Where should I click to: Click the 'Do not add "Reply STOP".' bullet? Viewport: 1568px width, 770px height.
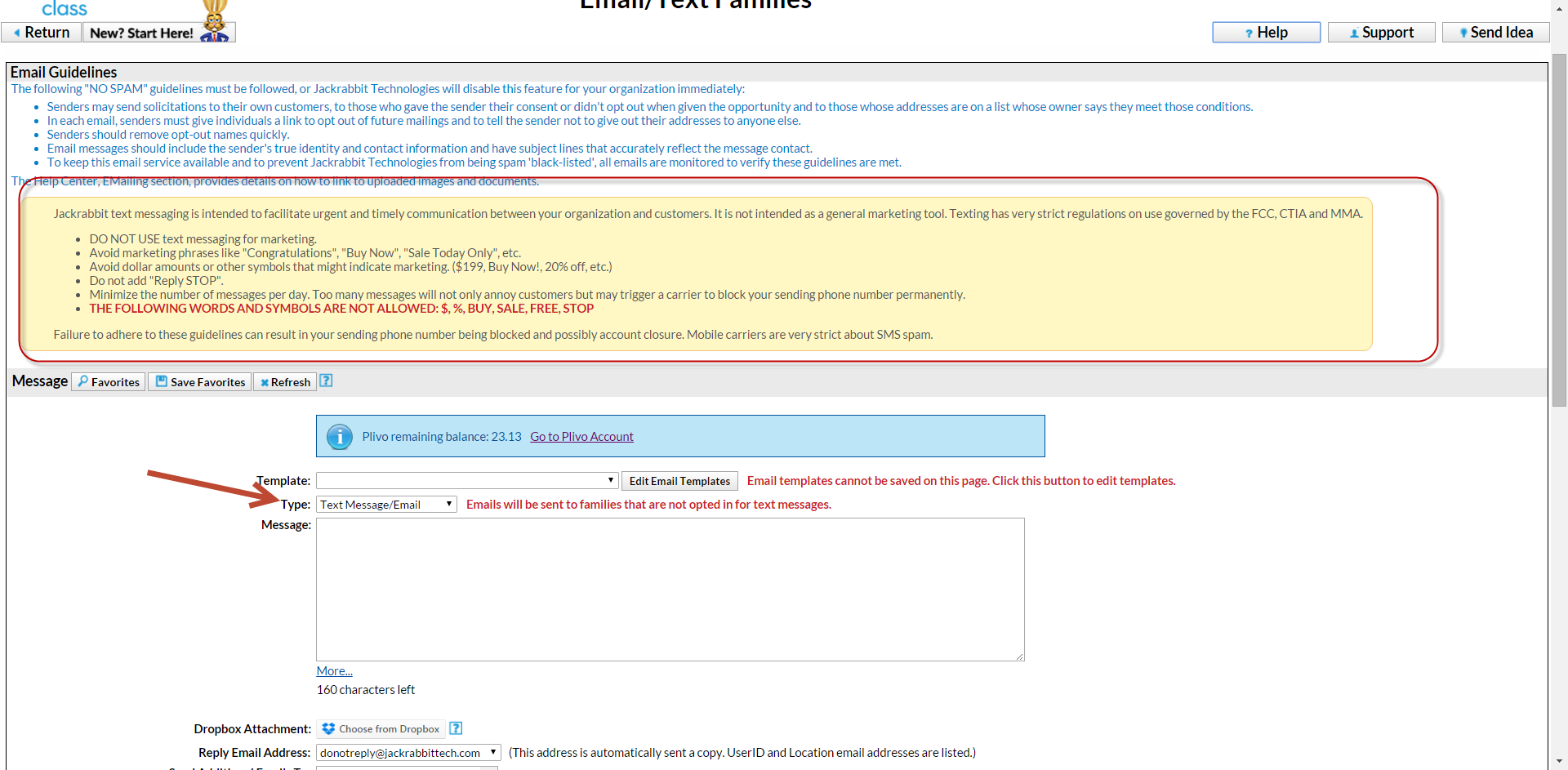tap(156, 281)
